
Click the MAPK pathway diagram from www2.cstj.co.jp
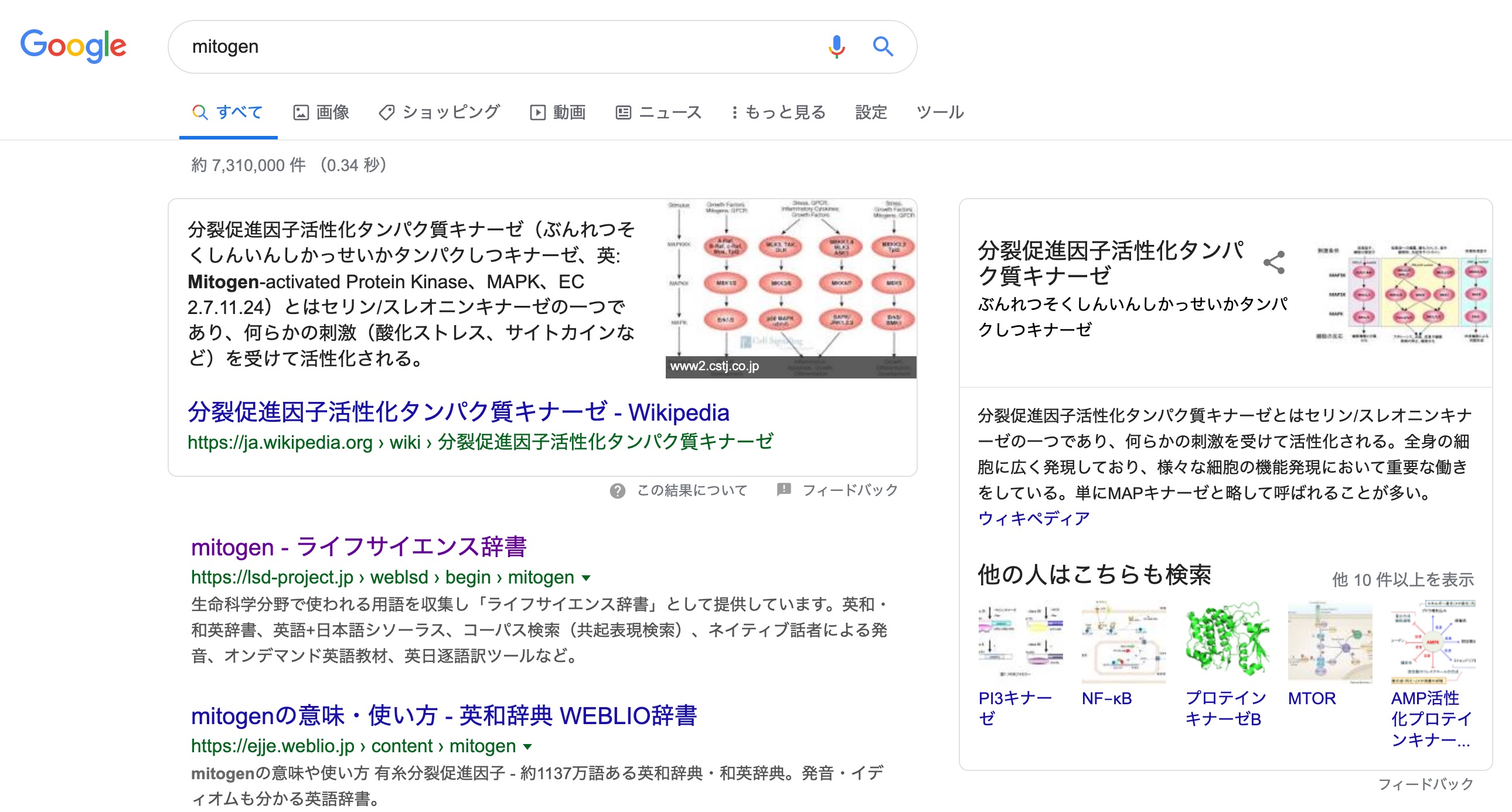pos(791,288)
